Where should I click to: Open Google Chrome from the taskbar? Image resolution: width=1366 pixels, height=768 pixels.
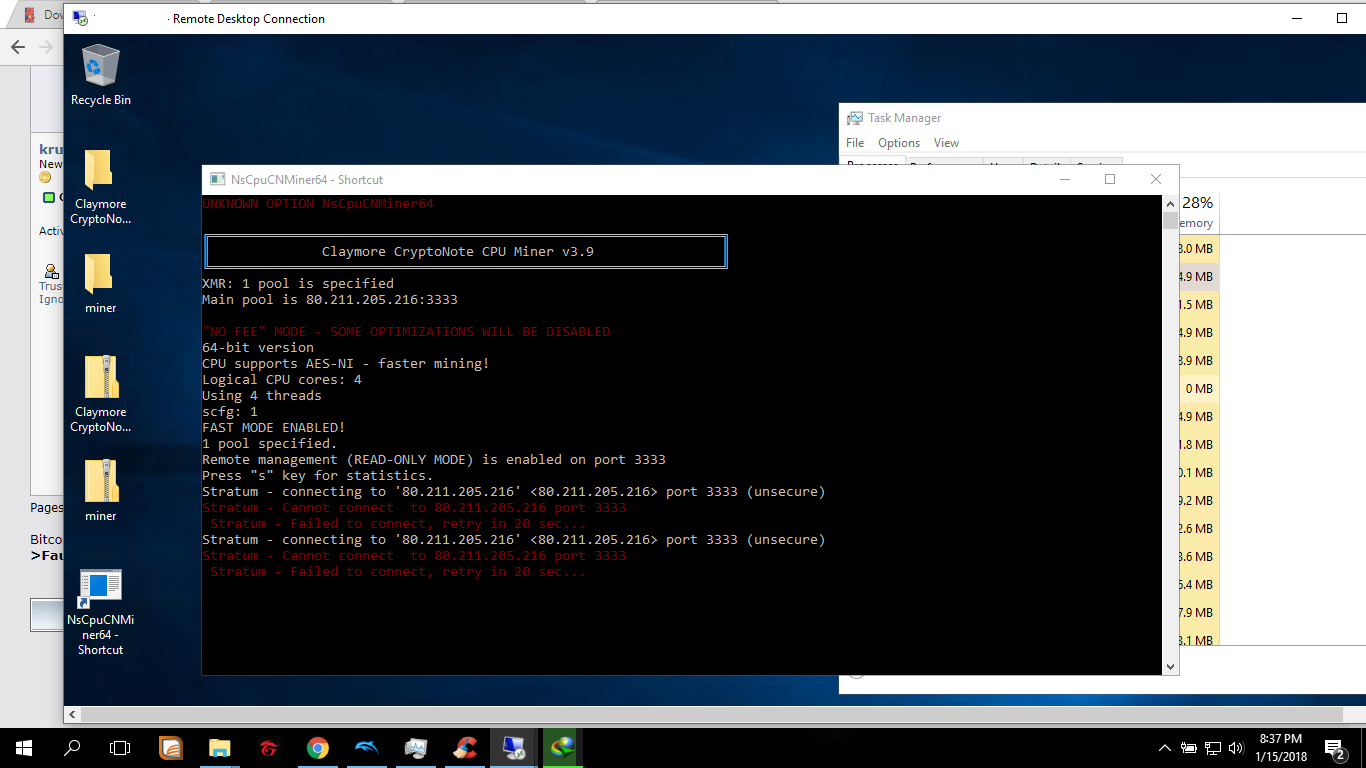pos(317,747)
